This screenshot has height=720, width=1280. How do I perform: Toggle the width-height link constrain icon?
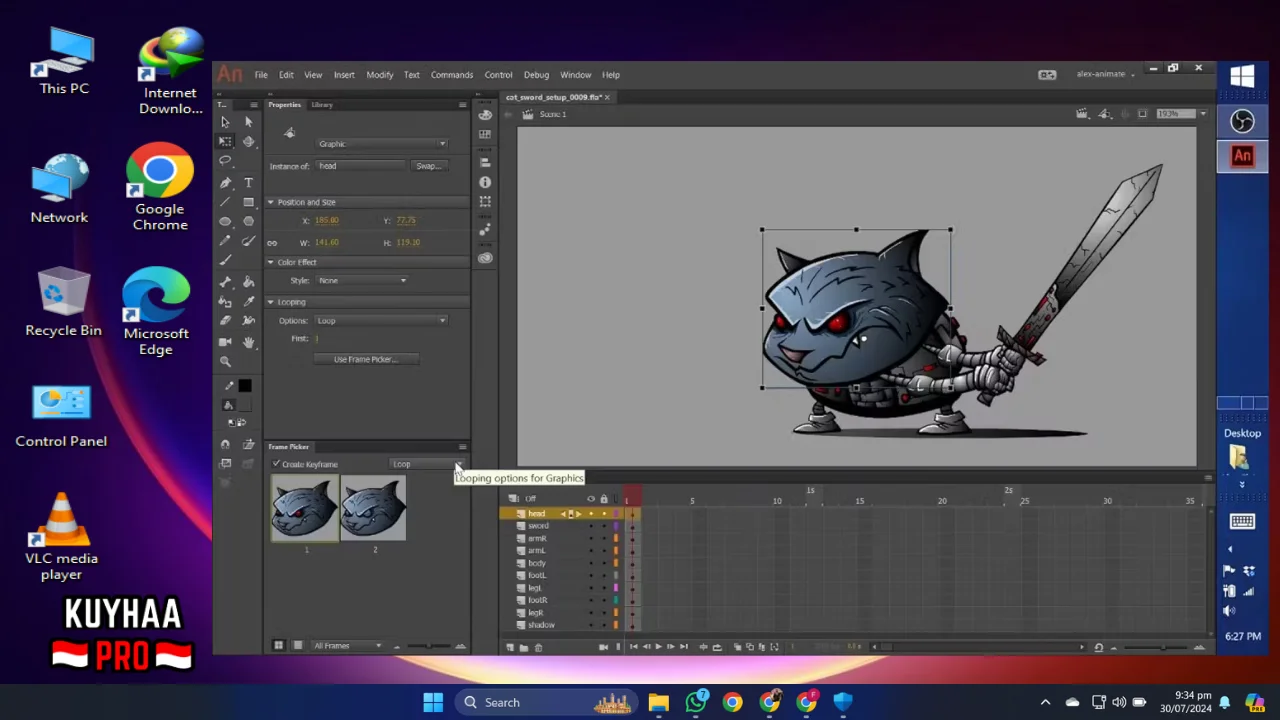click(272, 243)
